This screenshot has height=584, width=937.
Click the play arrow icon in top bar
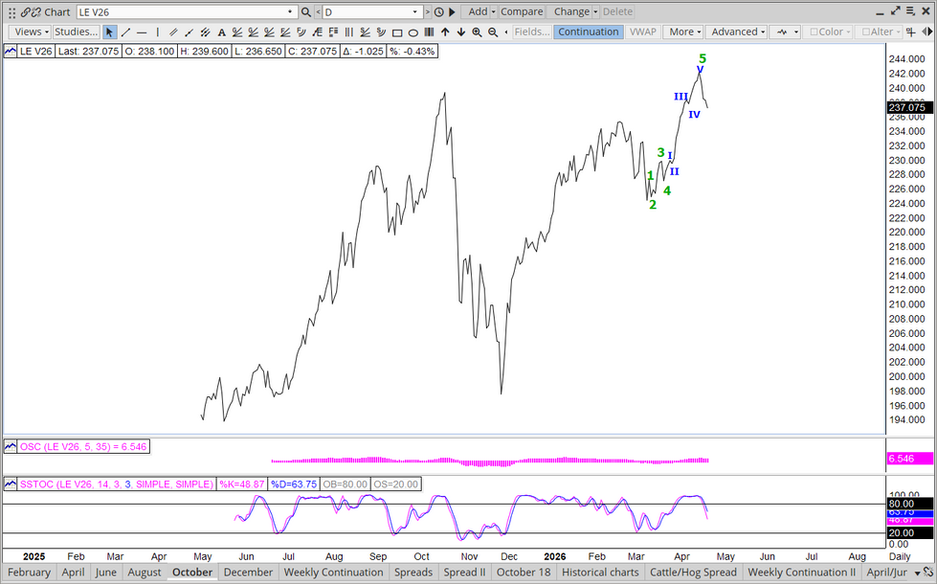click(452, 12)
